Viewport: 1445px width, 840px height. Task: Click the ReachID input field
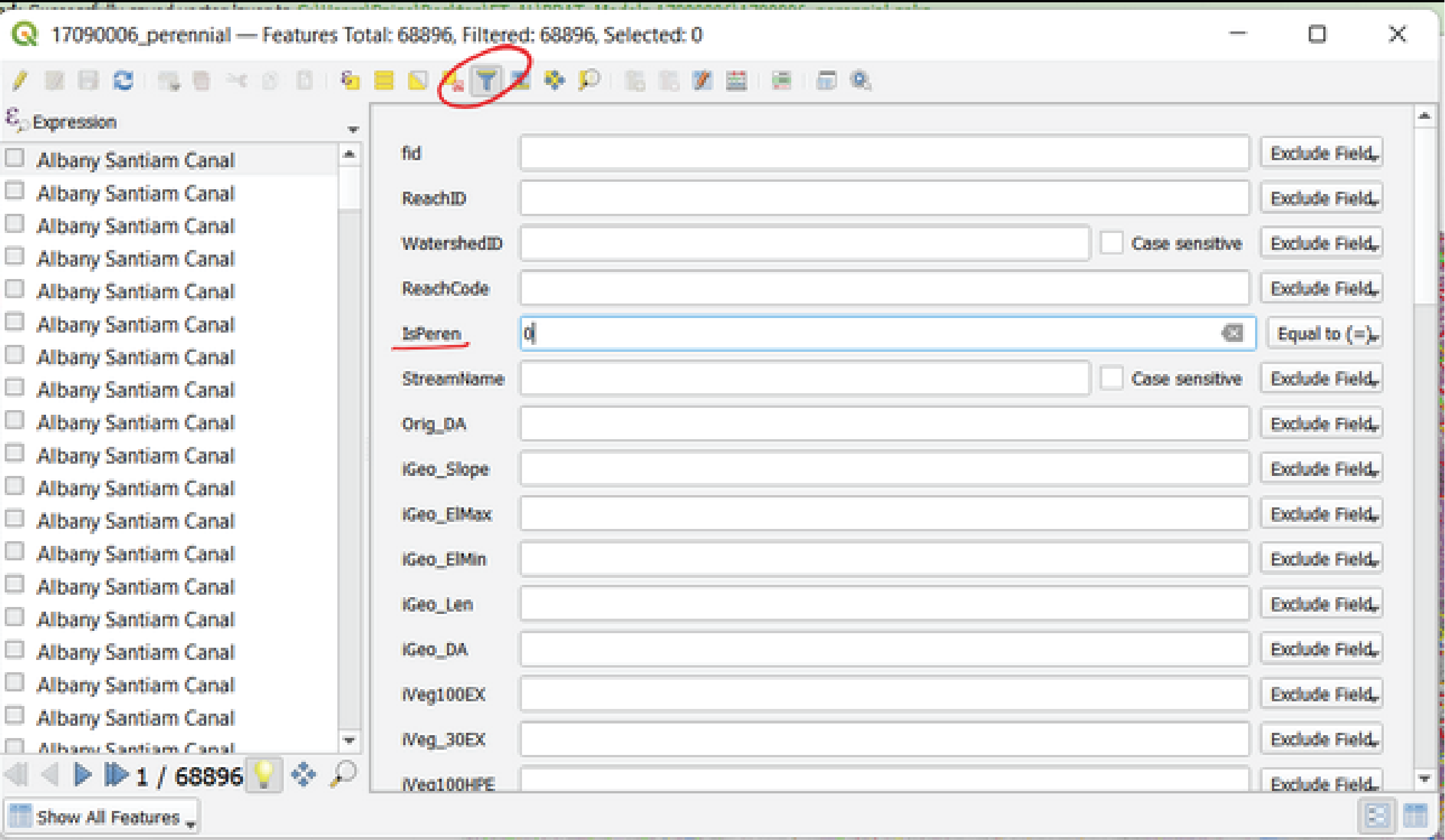(x=884, y=198)
